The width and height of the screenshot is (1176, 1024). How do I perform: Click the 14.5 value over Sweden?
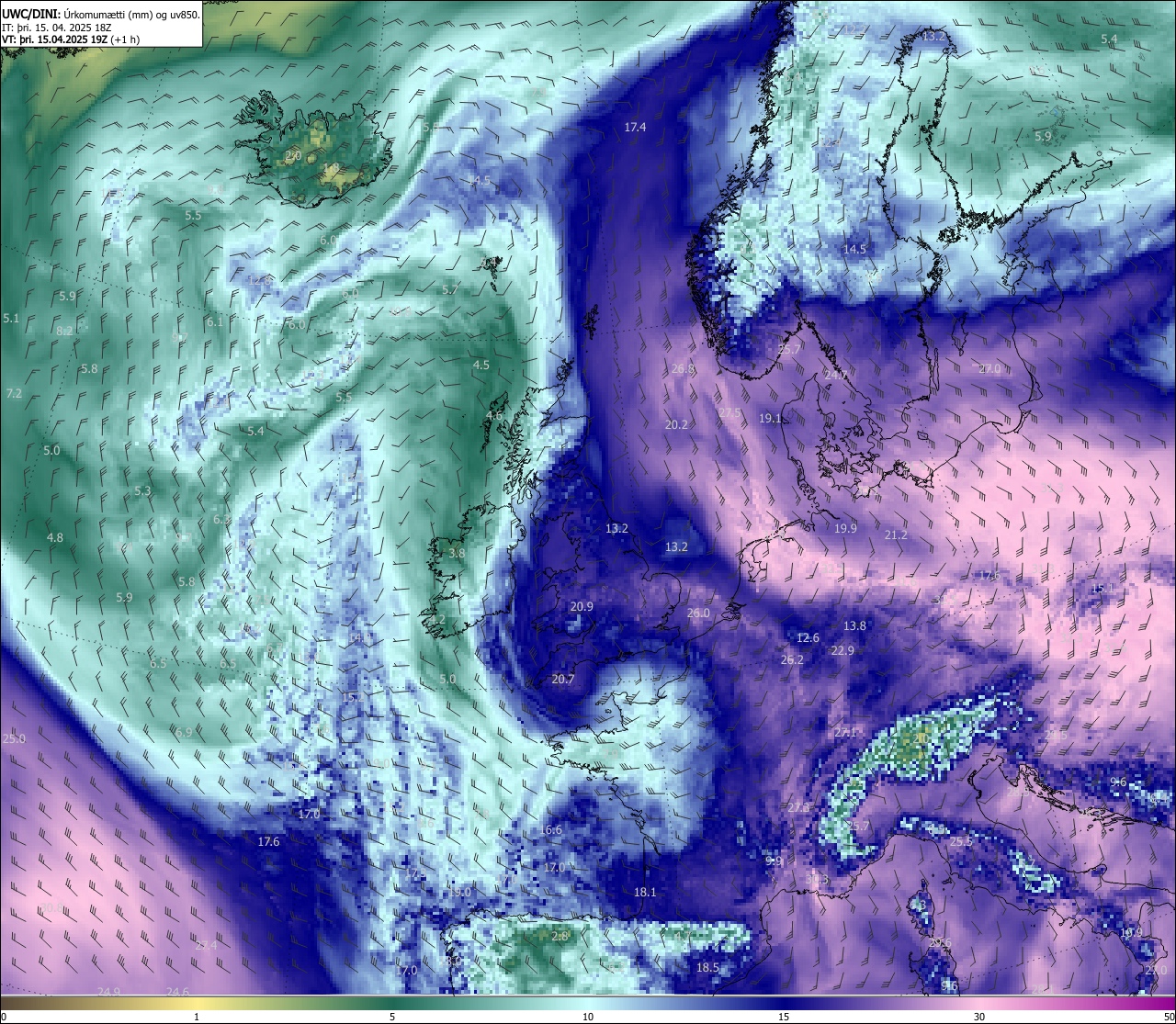click(854, 249)
